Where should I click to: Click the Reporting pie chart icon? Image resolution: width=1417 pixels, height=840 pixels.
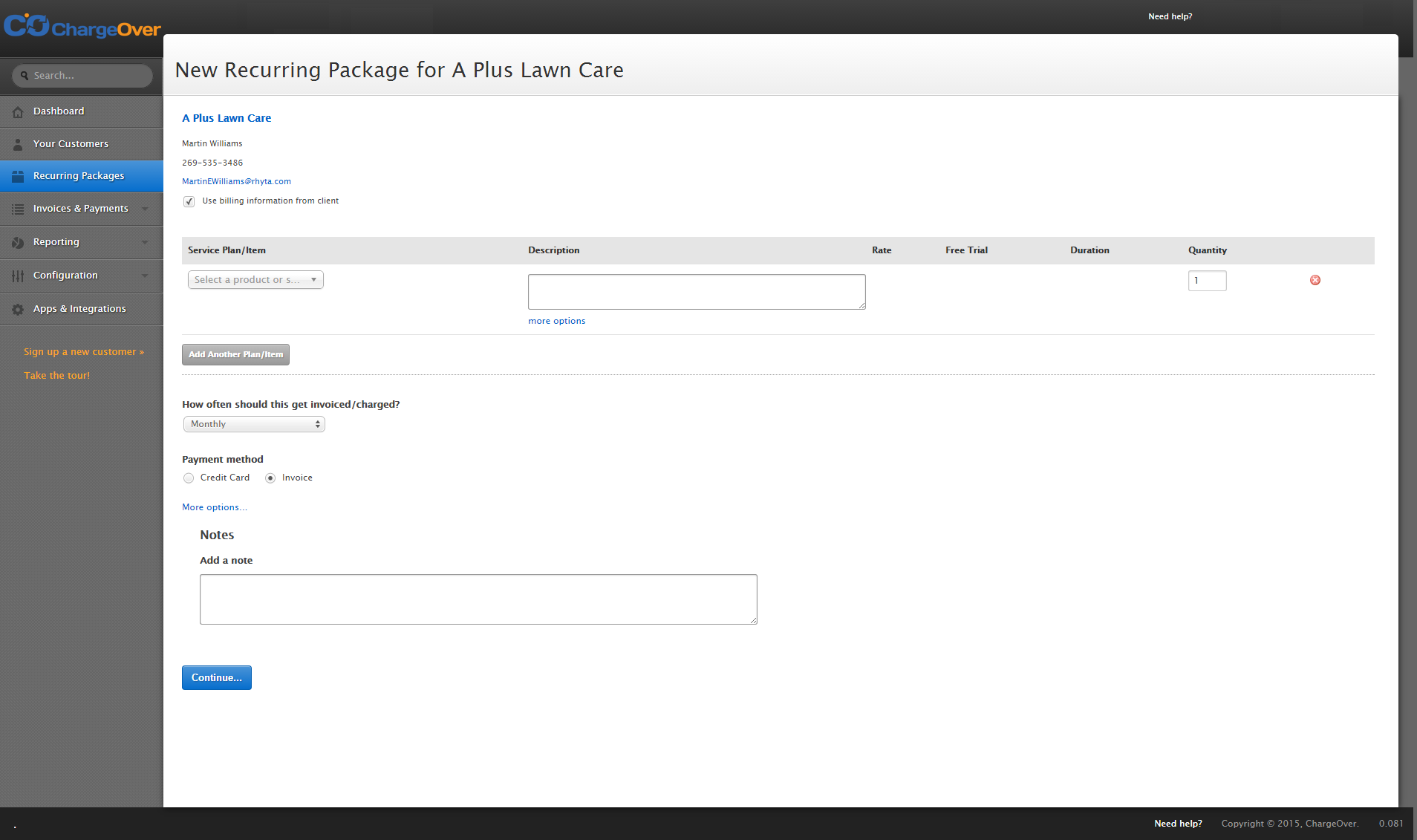coord(18,243)
